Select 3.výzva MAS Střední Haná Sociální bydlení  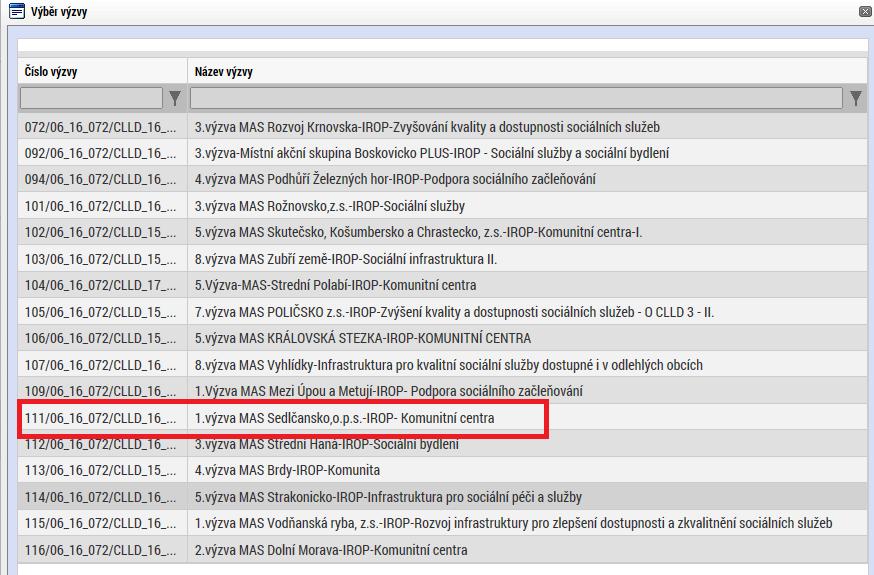point(327,444)
